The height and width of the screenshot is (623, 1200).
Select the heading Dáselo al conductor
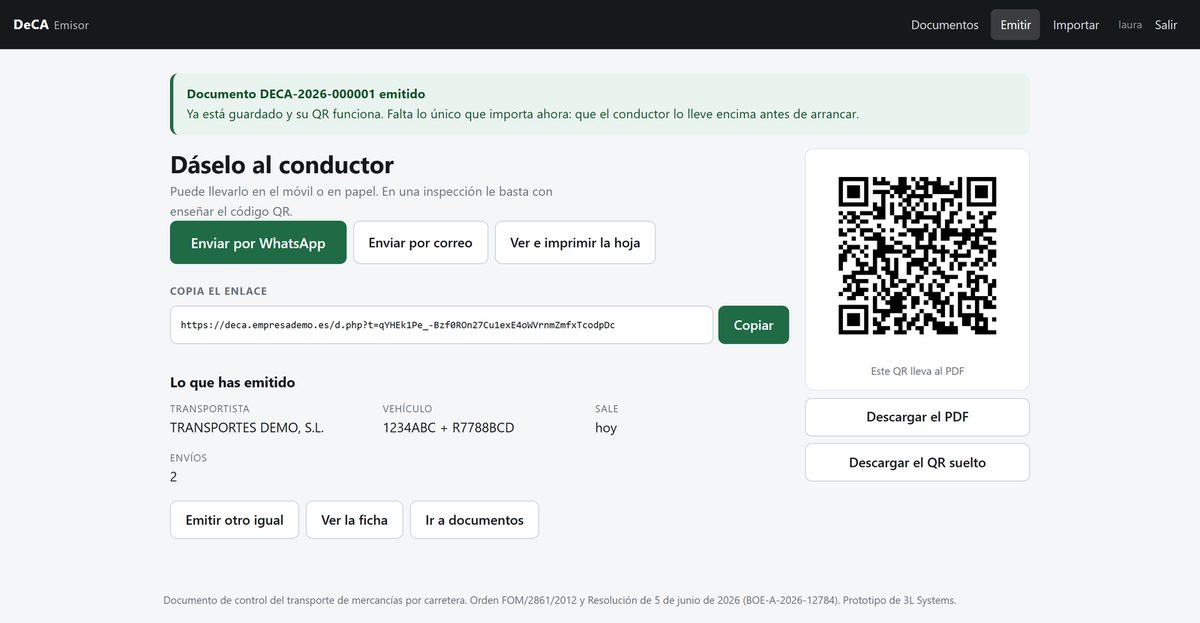282,165
